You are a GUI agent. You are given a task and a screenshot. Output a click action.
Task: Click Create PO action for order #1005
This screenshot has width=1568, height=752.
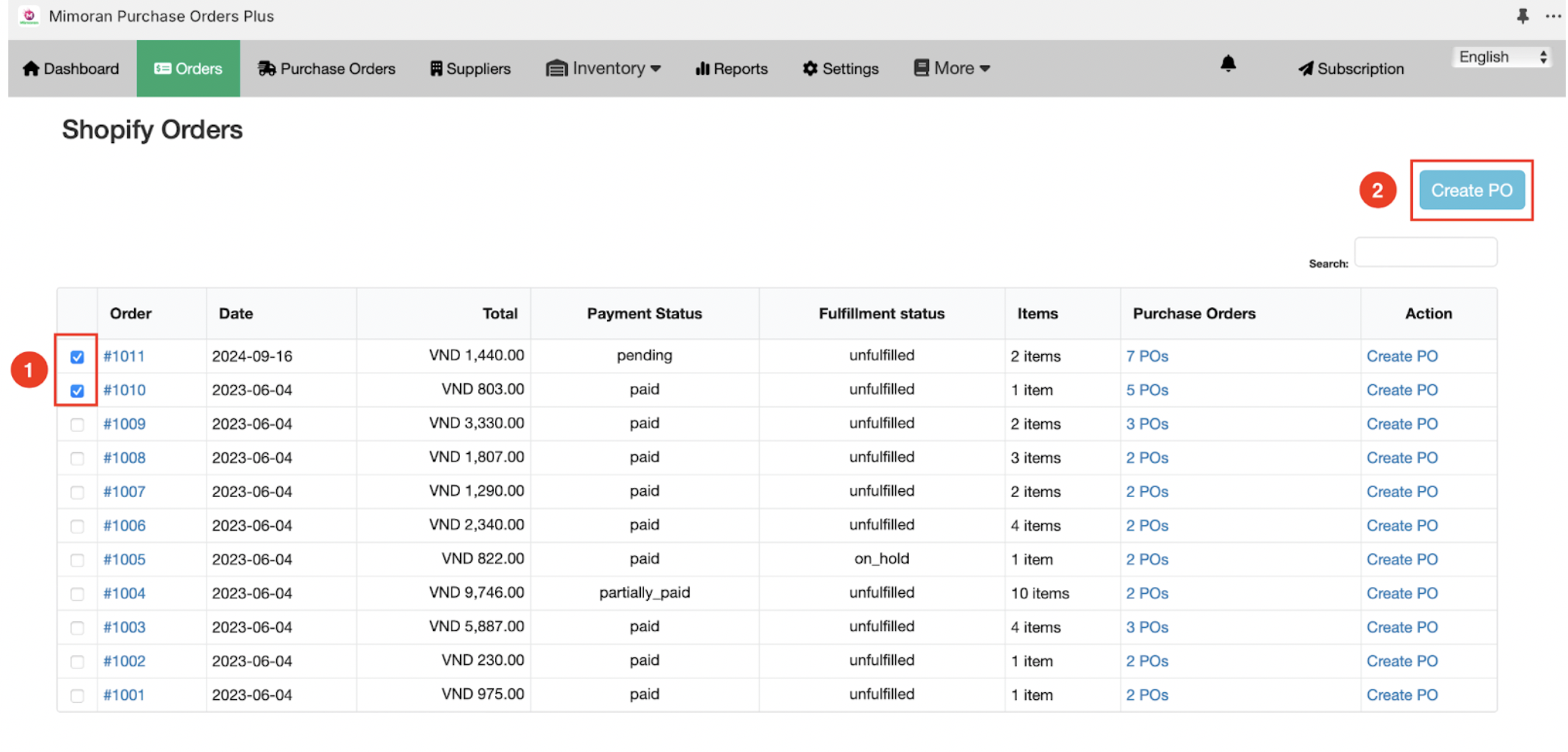point(1402,560)
